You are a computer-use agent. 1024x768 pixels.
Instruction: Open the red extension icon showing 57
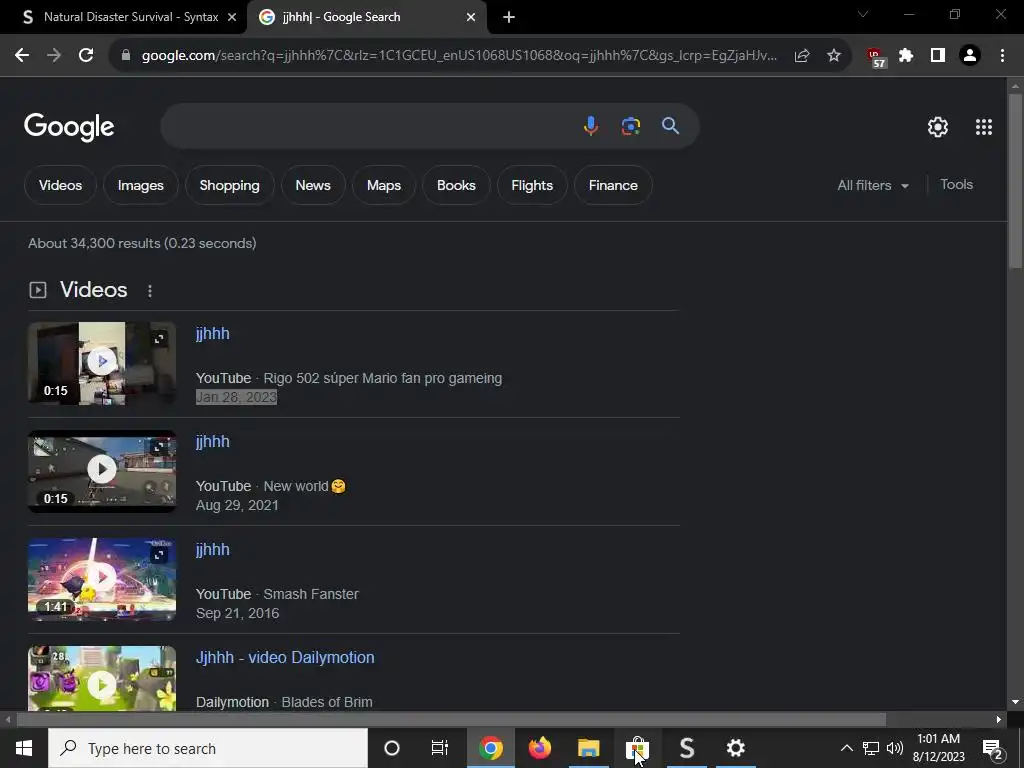(x=875, y=57)
